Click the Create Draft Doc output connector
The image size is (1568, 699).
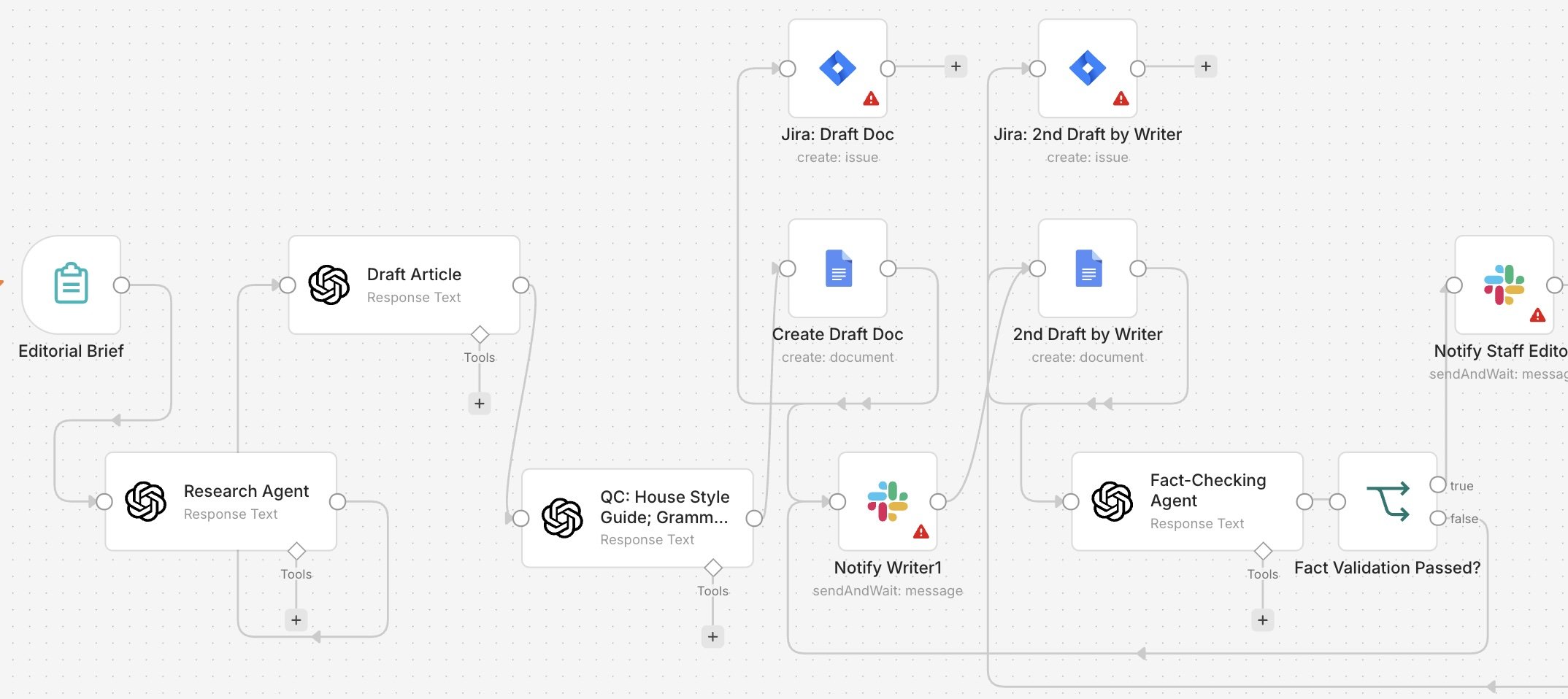point(888,269)
